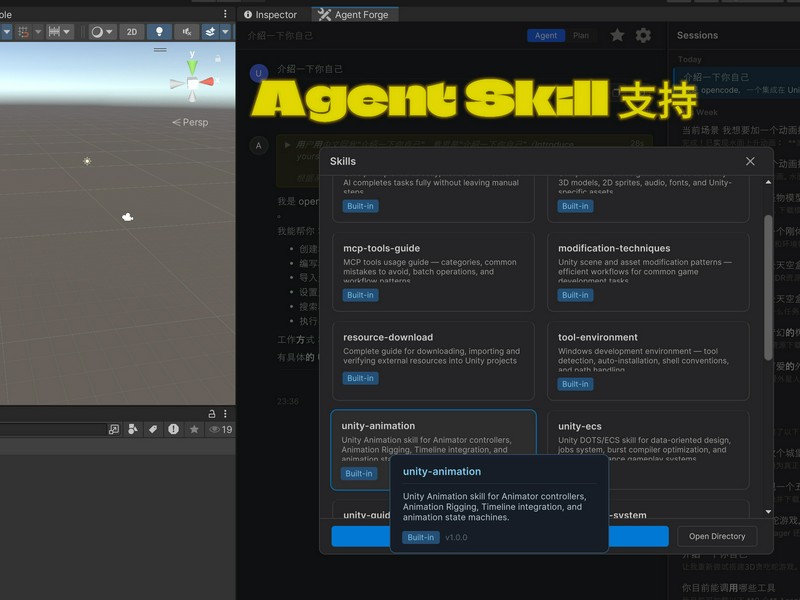Screen dimensions: 800x600
Task: Click the Skills list scrollbar thumb
Action: click(x=768, y=288)
